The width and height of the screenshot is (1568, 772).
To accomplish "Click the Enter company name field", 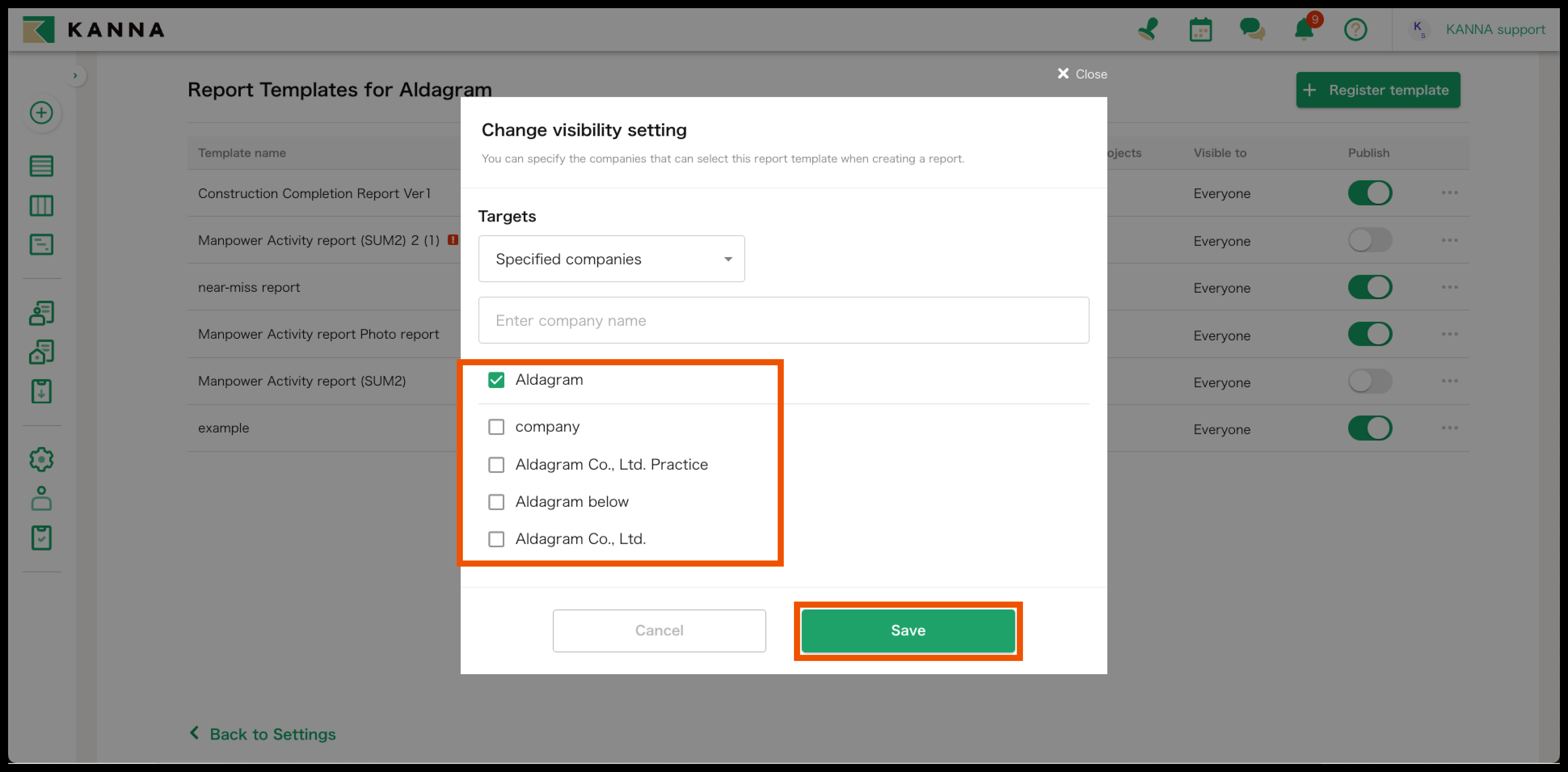I will (783, 320).
